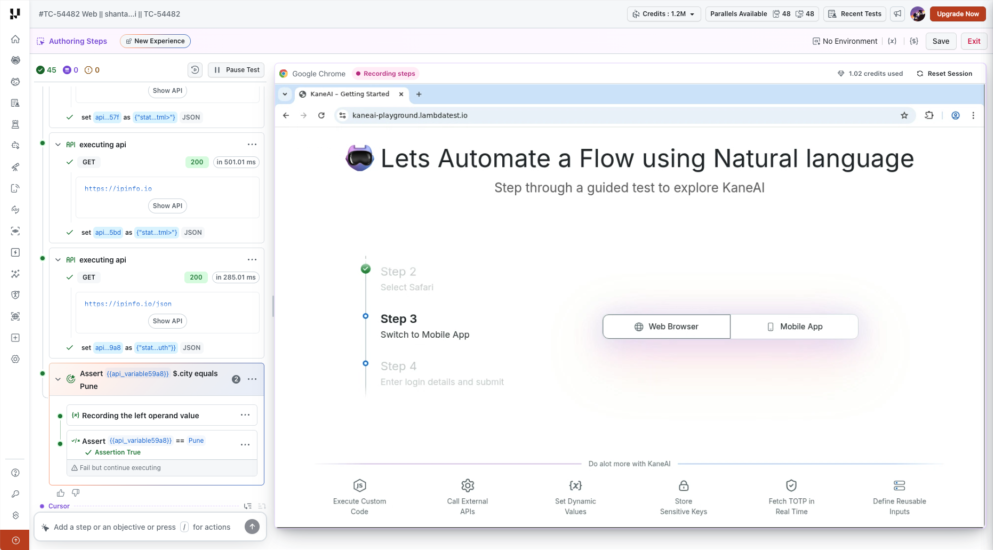Open the Home icon in left sidebar
The width and height of the screenshot is (993, 550).
(15, 39)
